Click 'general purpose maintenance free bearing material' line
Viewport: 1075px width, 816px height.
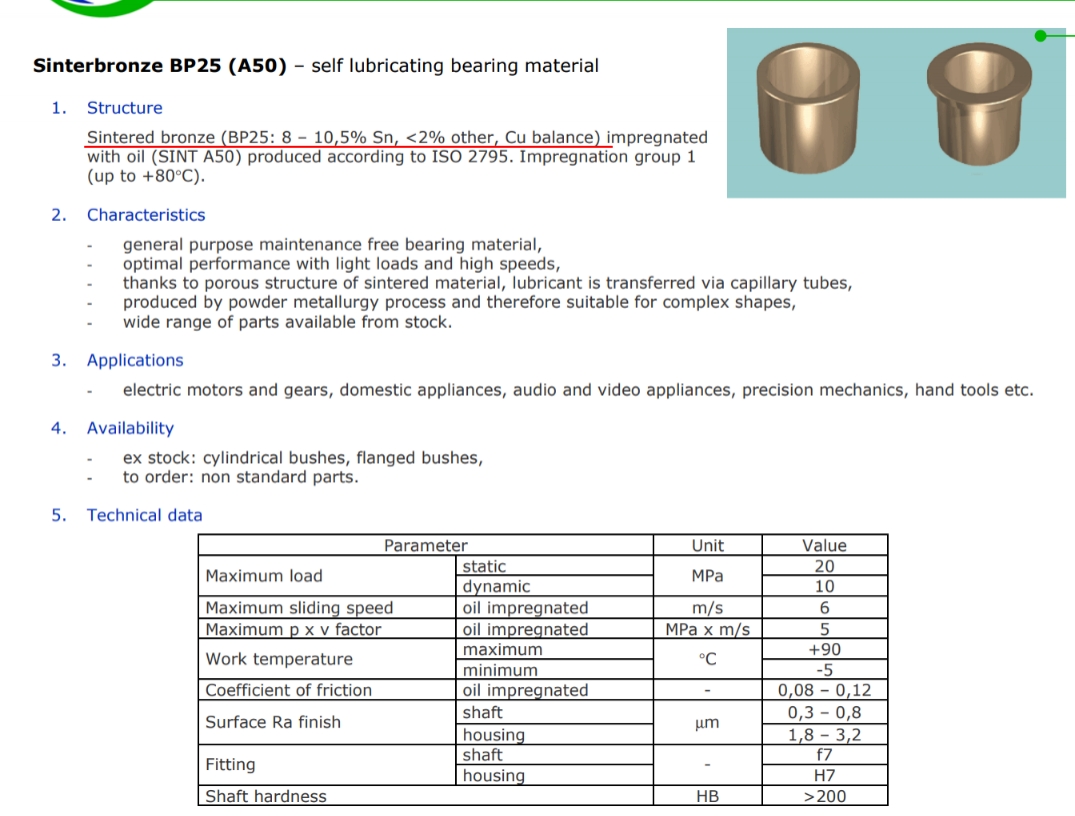pos(333,245)
